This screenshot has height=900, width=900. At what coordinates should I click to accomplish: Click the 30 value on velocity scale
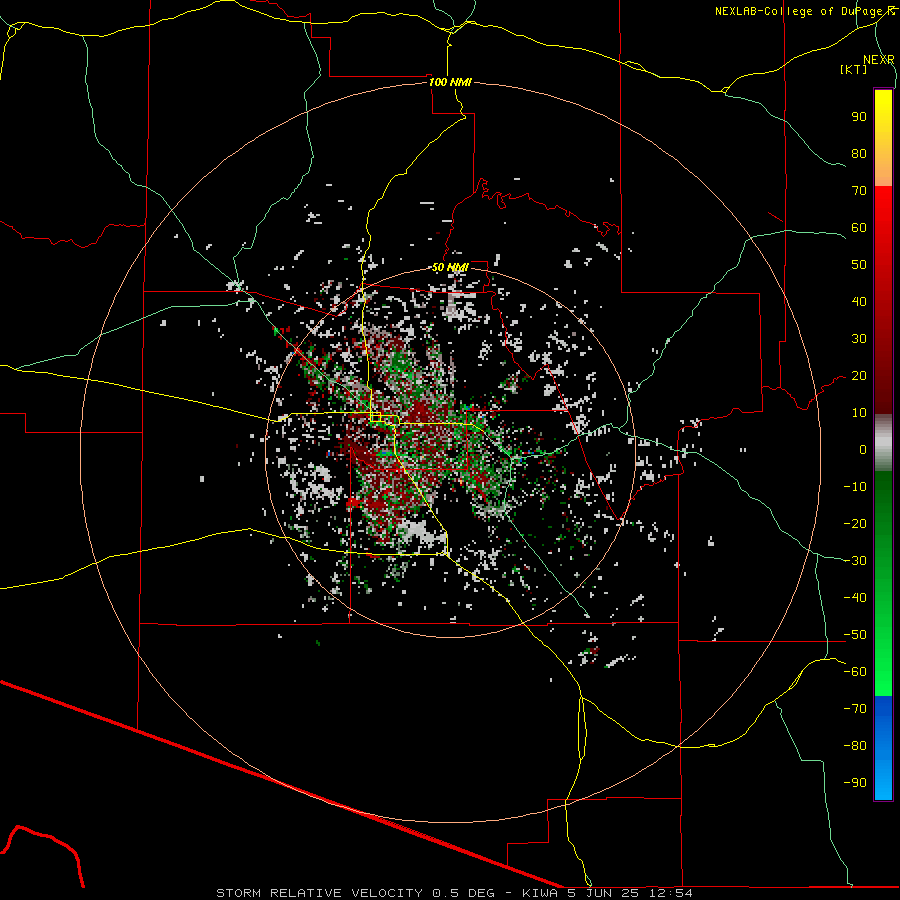pyautogui.click(x=859, y=339)
